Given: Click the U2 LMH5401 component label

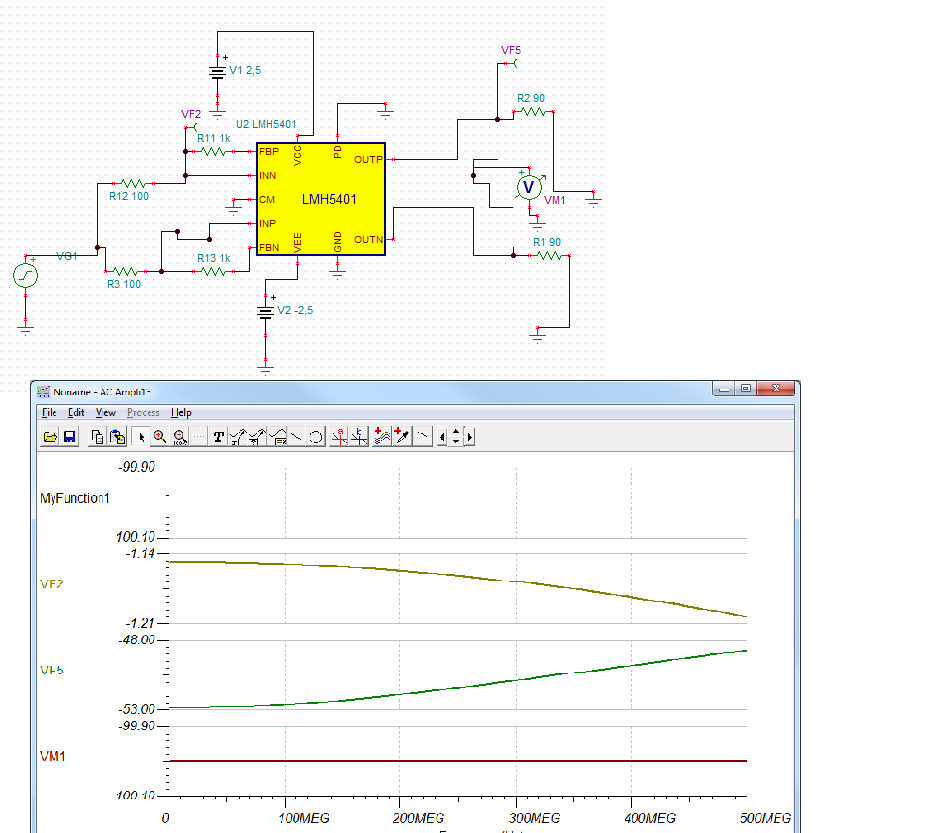Looking at the screenshot, I should click(266, 124).
